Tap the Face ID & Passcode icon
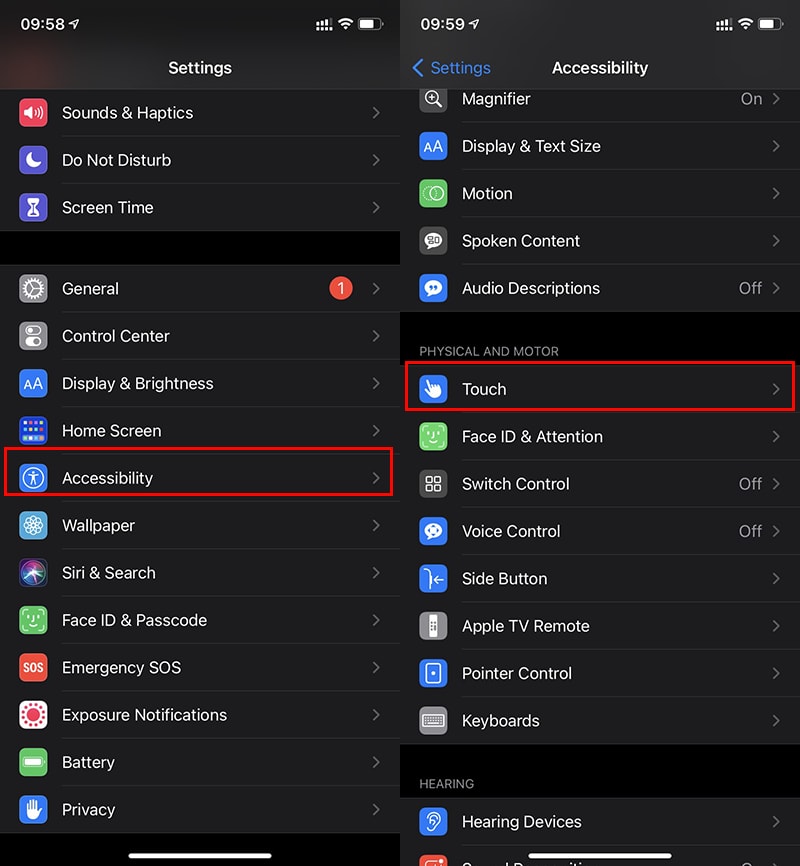This screenshot has width=800, height=866. point(33,620)
